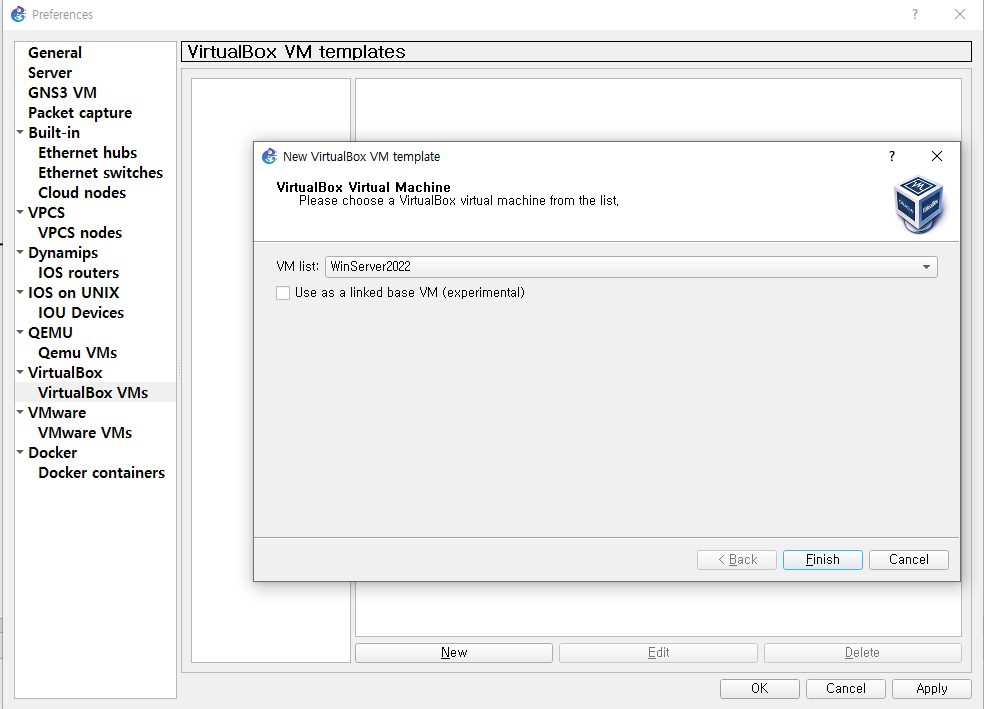Click the GNS3 icon in the template wizard title bar
The width and height of the screenshot is (984, 709).
(269, 156)
